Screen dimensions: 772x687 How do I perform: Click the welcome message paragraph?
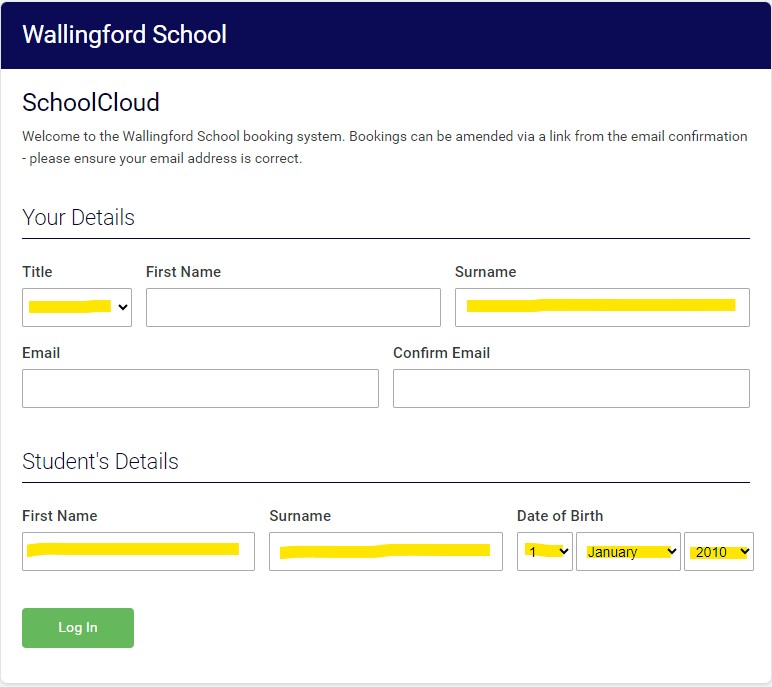click(385, 147)
